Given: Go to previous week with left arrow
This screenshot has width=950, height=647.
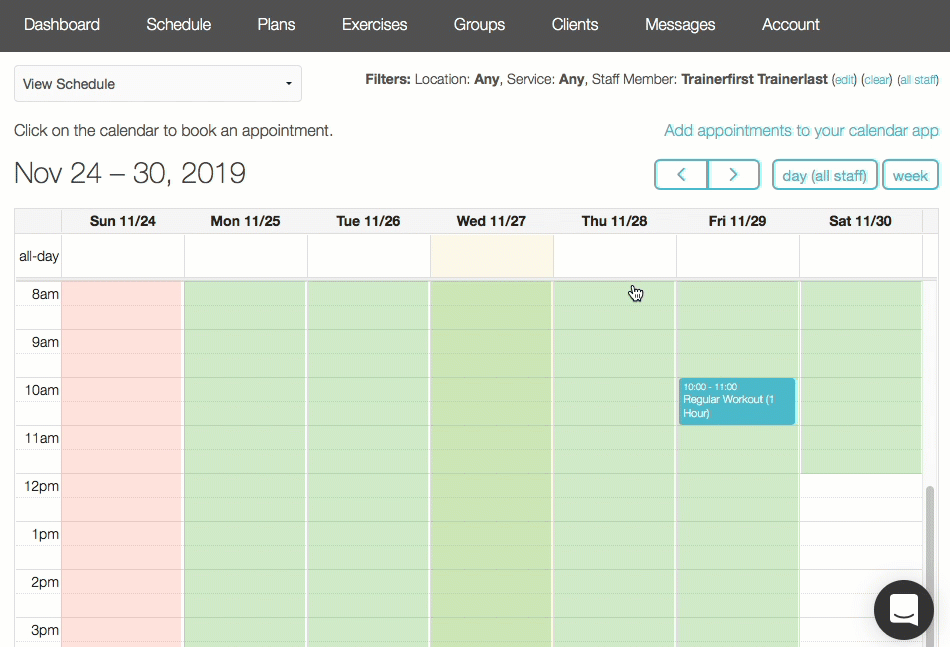Looking at the screenshot, I should [681, 175].
